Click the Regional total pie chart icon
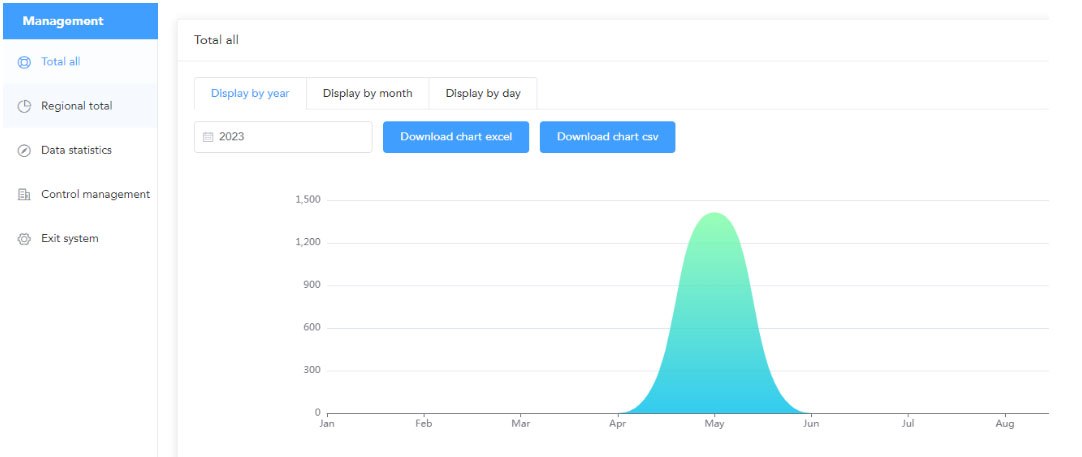This screenshot has height=457, width=1082. tap(25, 106)
